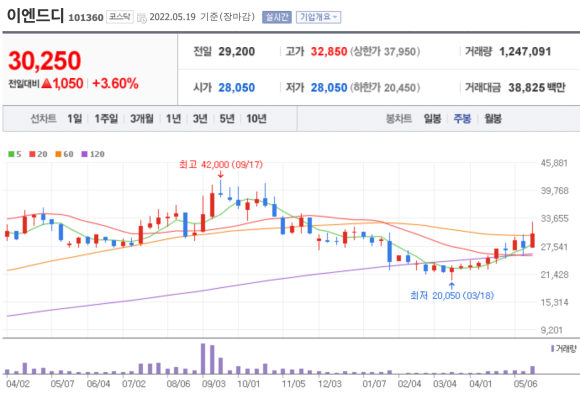This screenshot has width=580, height=393.
Task: Click the 거래대금 value 38,825 백만
Action: (537, 88)
